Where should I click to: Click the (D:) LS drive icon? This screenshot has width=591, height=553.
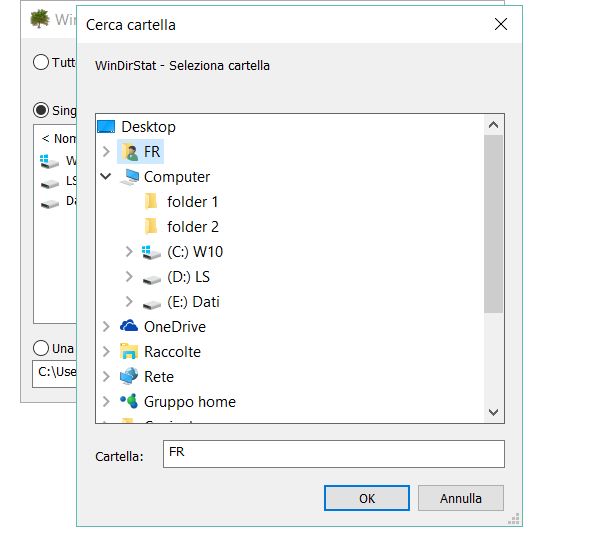point(152,279)
